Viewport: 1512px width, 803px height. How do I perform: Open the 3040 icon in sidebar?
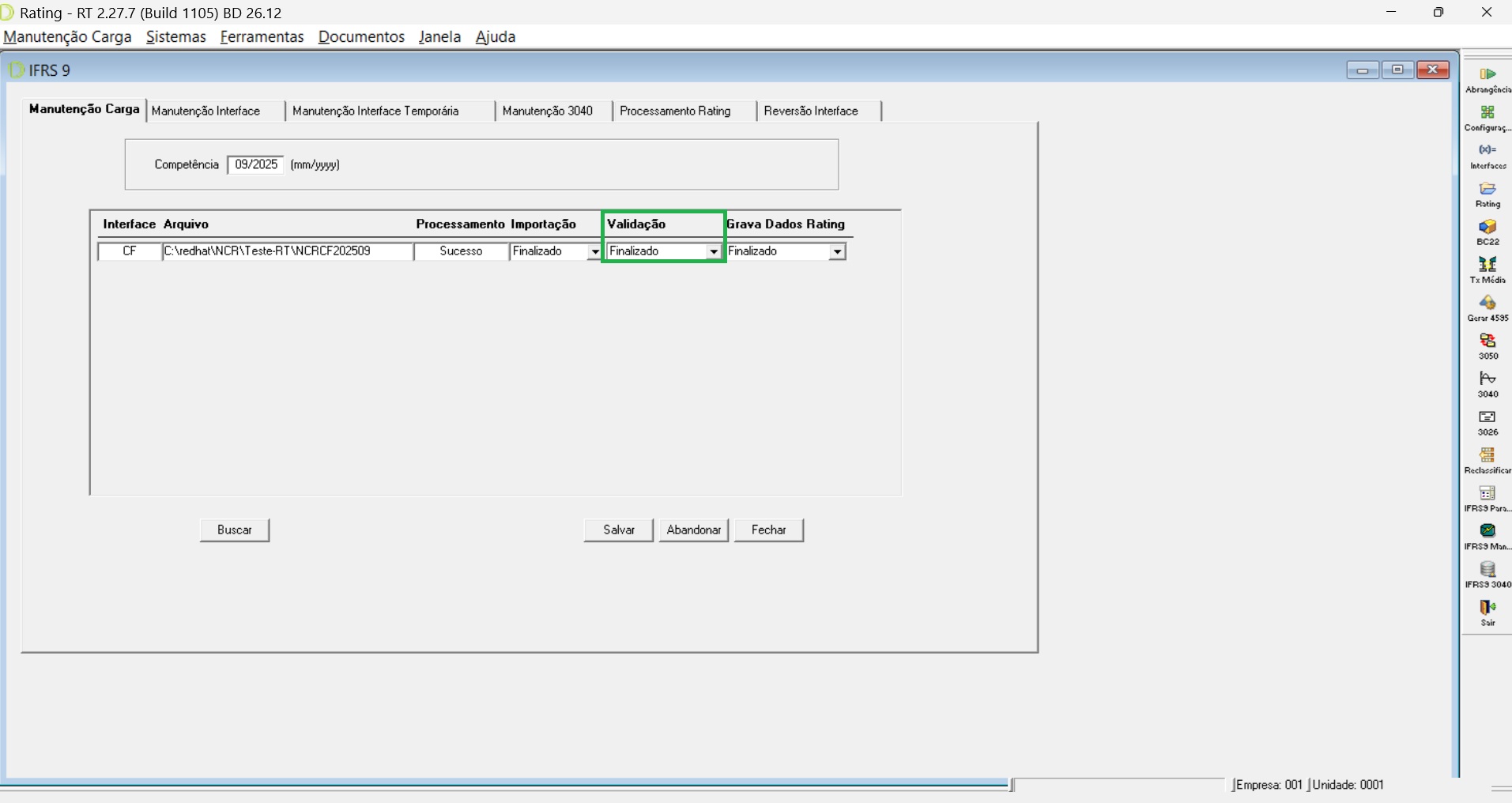[1487, 379]
